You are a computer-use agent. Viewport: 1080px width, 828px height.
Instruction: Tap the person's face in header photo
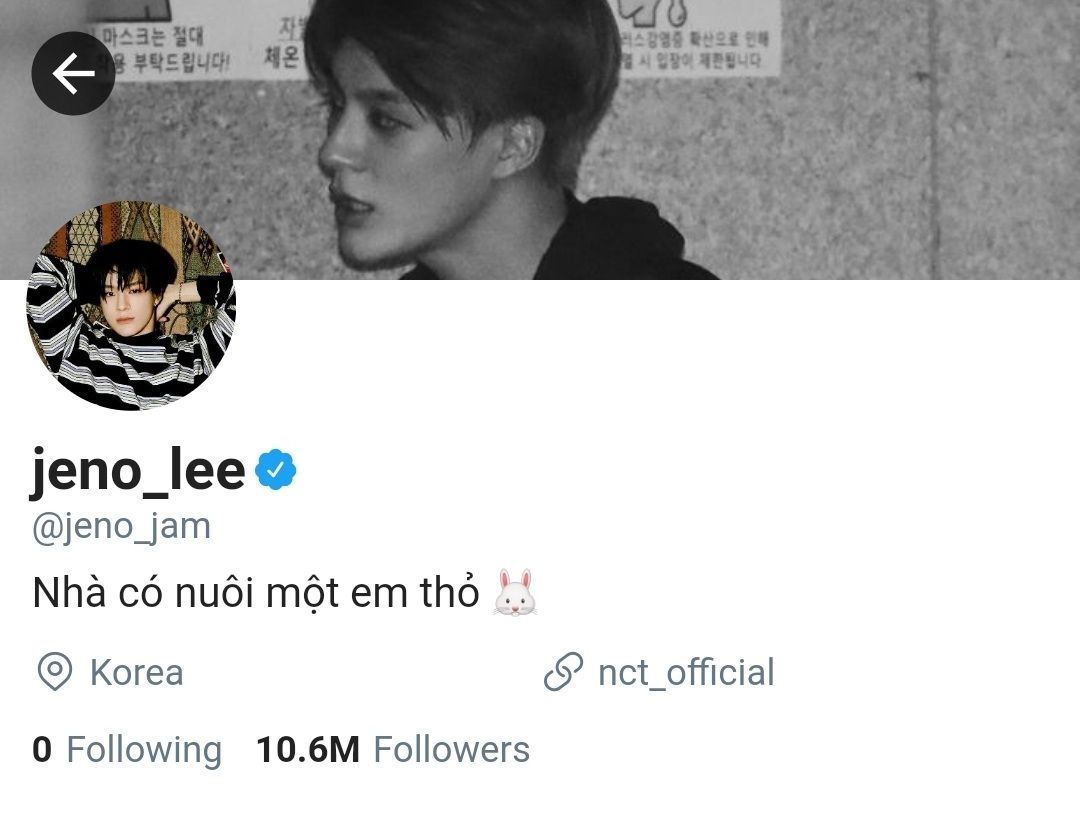pos(406,172)
